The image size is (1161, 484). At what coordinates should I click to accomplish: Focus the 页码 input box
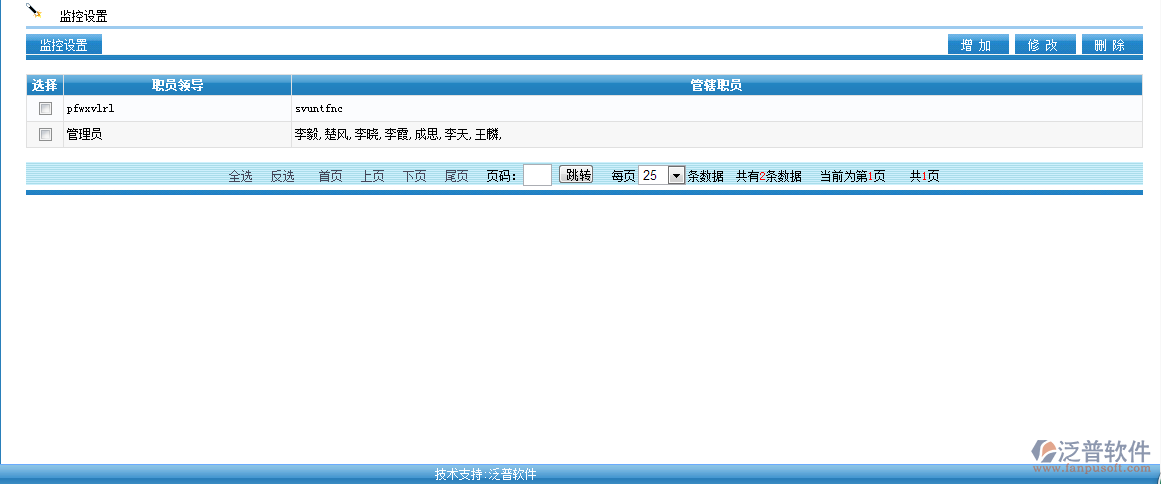pyautogui.click(x=538, y=175)
